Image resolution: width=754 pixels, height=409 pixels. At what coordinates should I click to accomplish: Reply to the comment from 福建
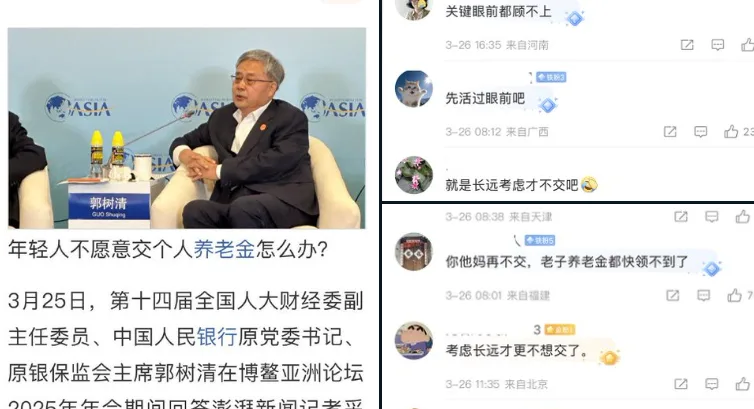pos(704,295)
